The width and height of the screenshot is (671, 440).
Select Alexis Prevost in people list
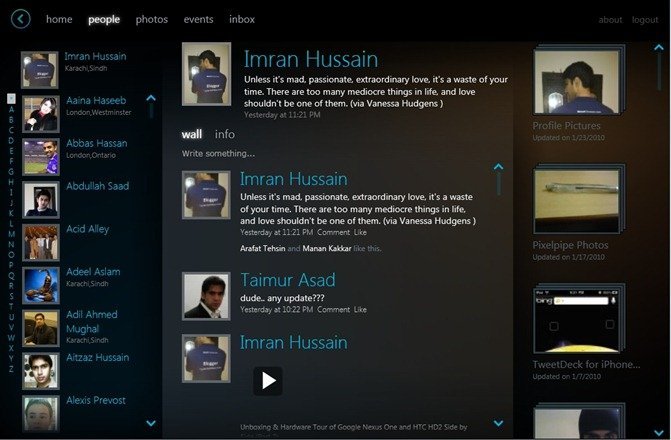(96, 400)
